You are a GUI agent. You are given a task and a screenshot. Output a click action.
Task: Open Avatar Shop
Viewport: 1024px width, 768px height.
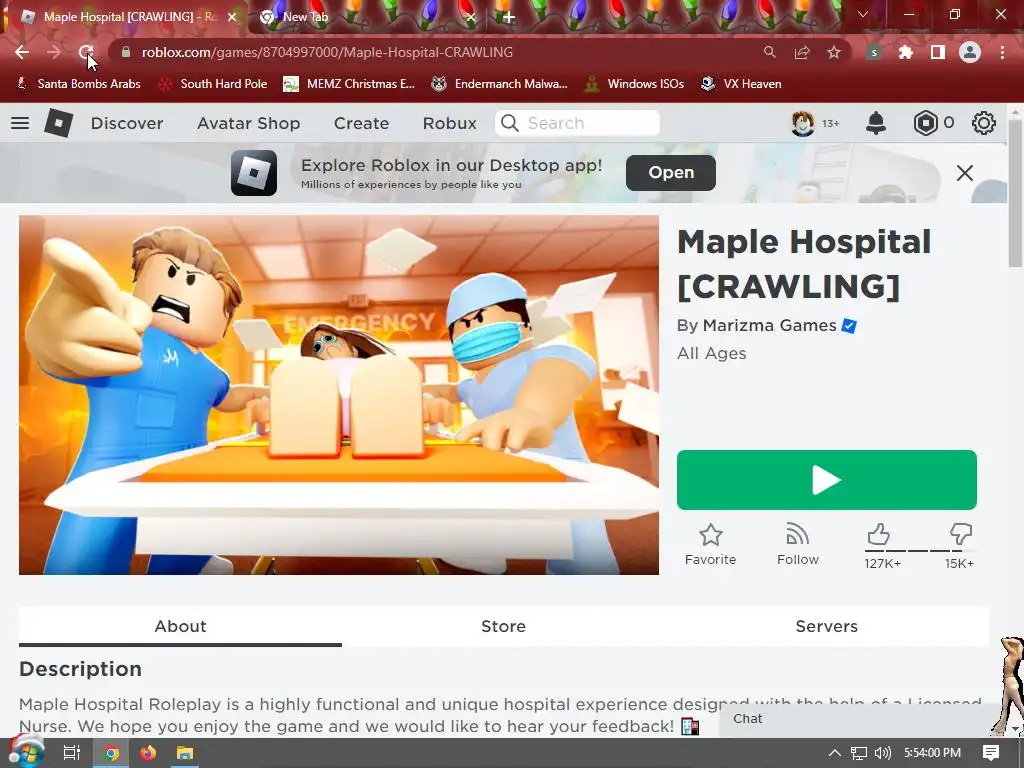coord(249,123)
